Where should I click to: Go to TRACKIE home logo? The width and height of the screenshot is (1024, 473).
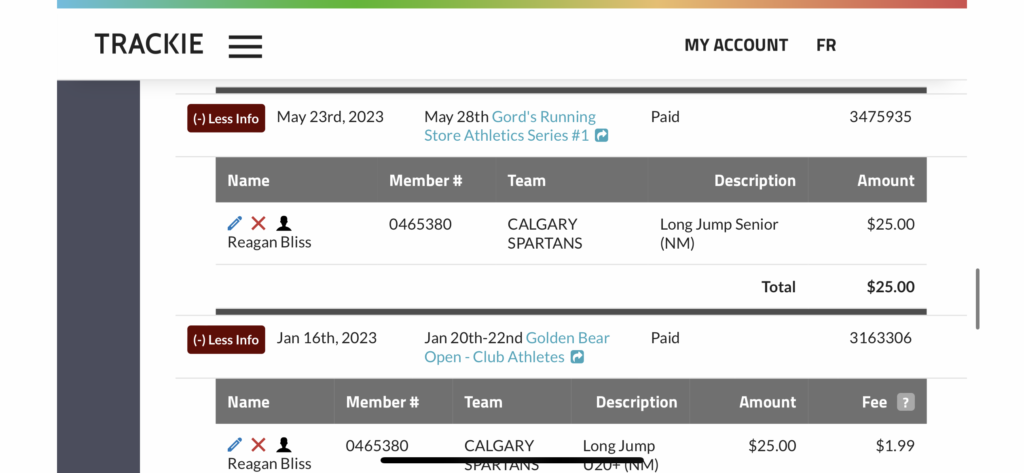tap(149, 44)
